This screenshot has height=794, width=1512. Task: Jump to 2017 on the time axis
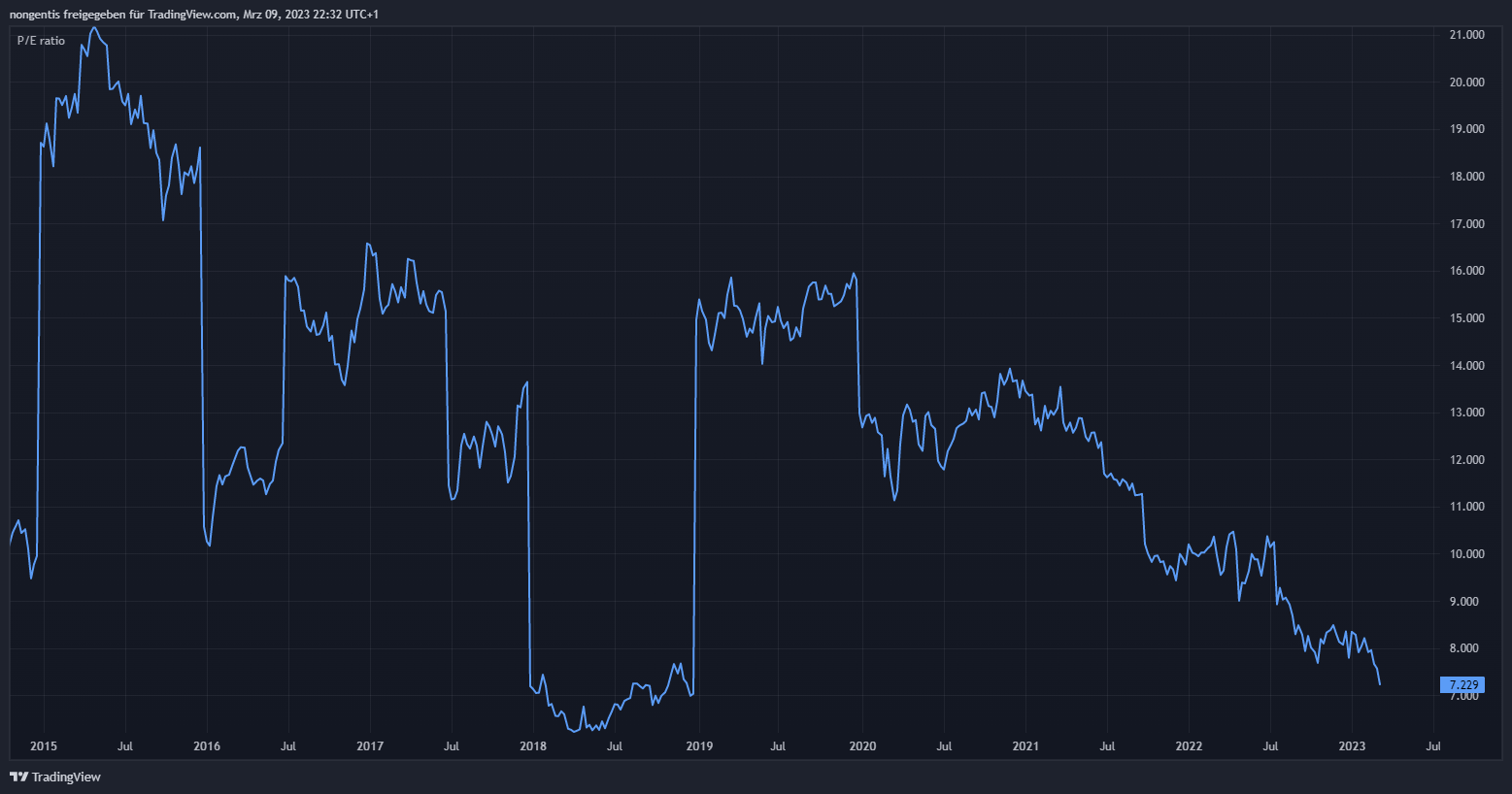(370, 746)
